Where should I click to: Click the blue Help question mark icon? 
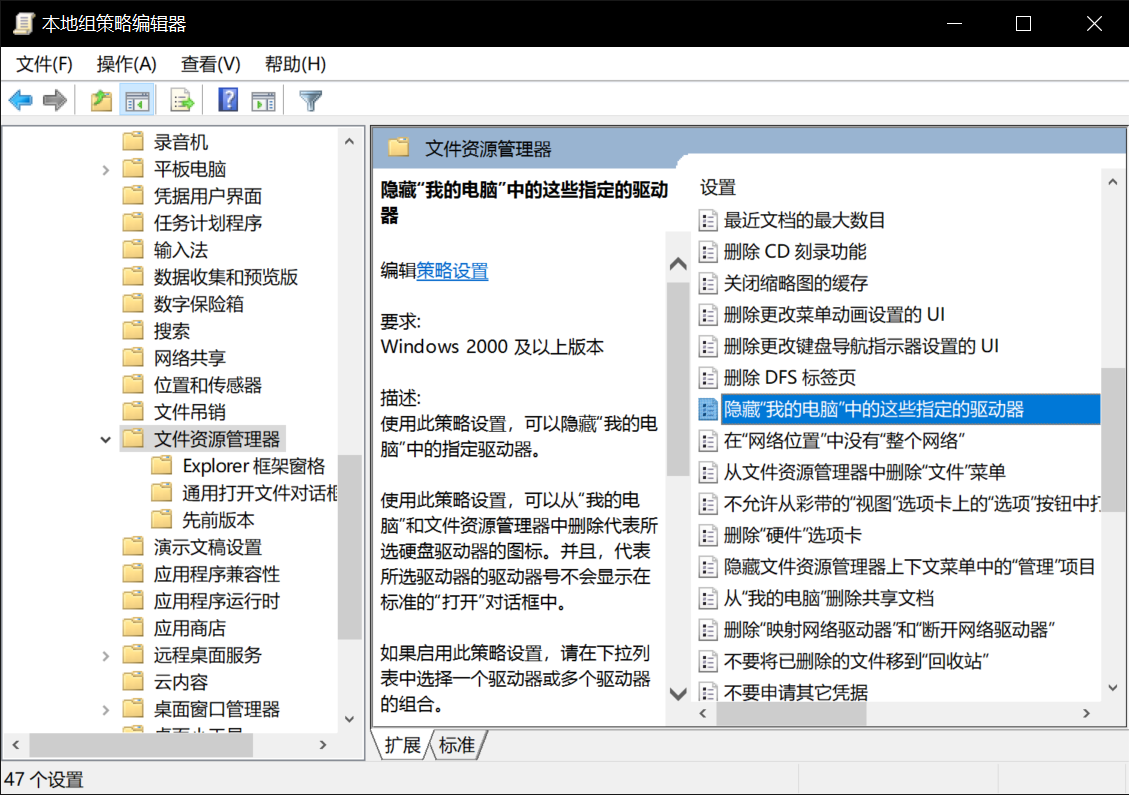228,100
